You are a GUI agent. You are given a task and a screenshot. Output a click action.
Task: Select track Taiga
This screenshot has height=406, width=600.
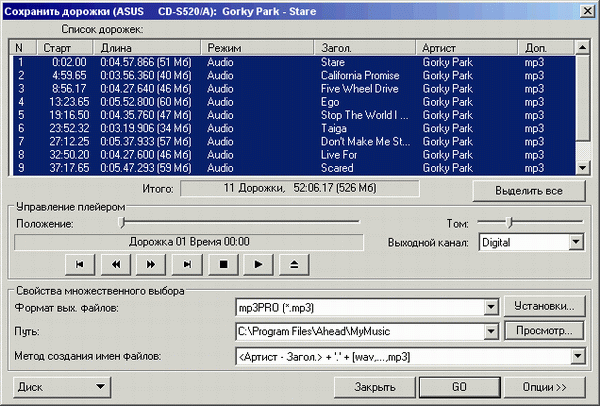tap(294, 128)
